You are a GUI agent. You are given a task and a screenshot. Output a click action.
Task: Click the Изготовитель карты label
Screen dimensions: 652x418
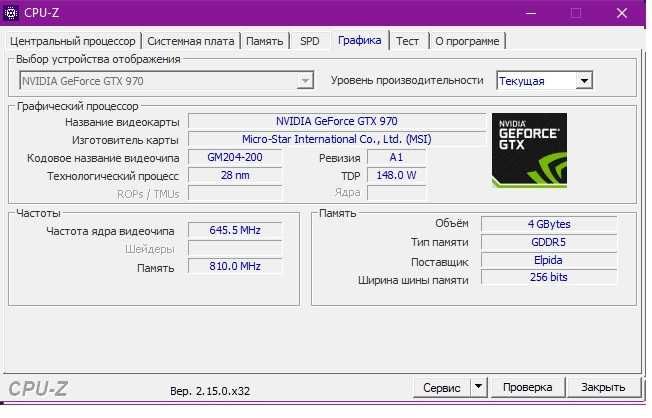(125, 140)
